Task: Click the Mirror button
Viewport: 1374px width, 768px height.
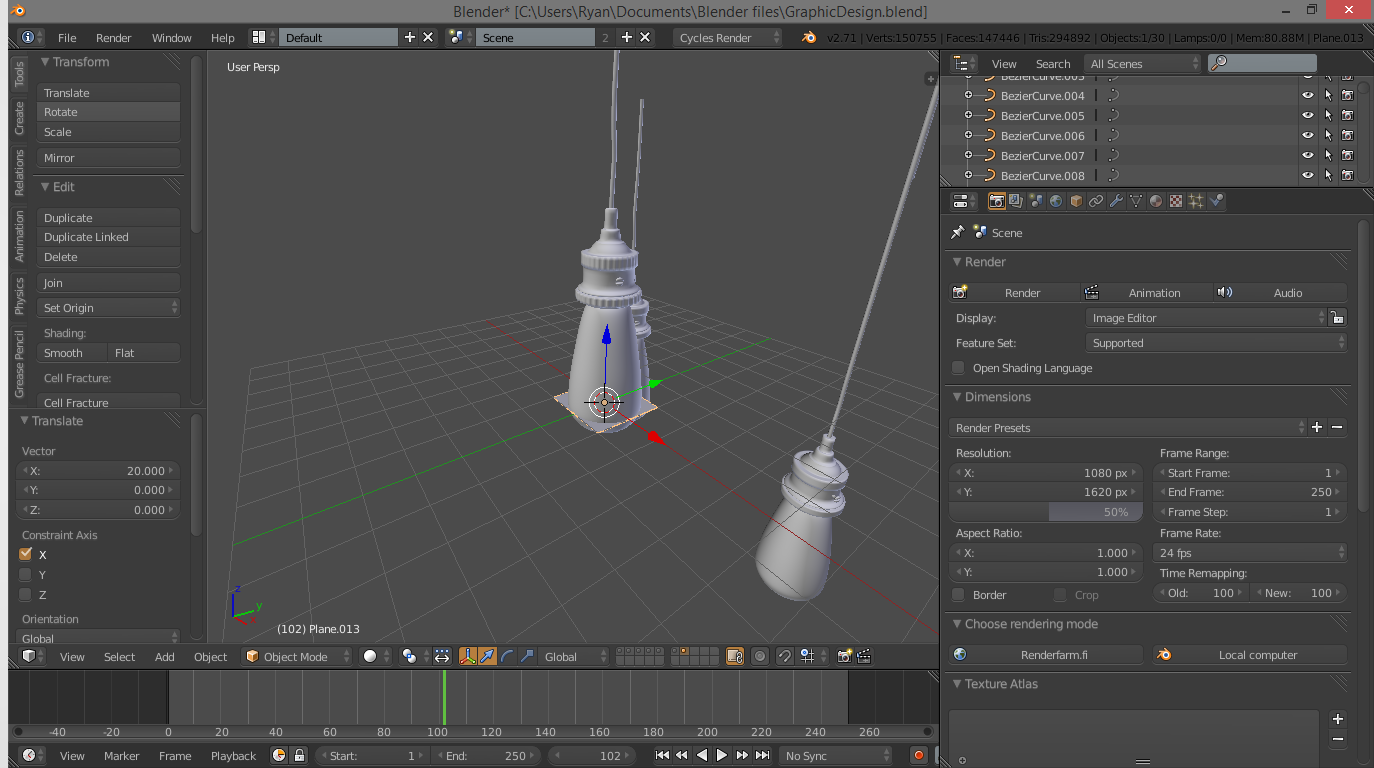Action: (x=109, y=158)
